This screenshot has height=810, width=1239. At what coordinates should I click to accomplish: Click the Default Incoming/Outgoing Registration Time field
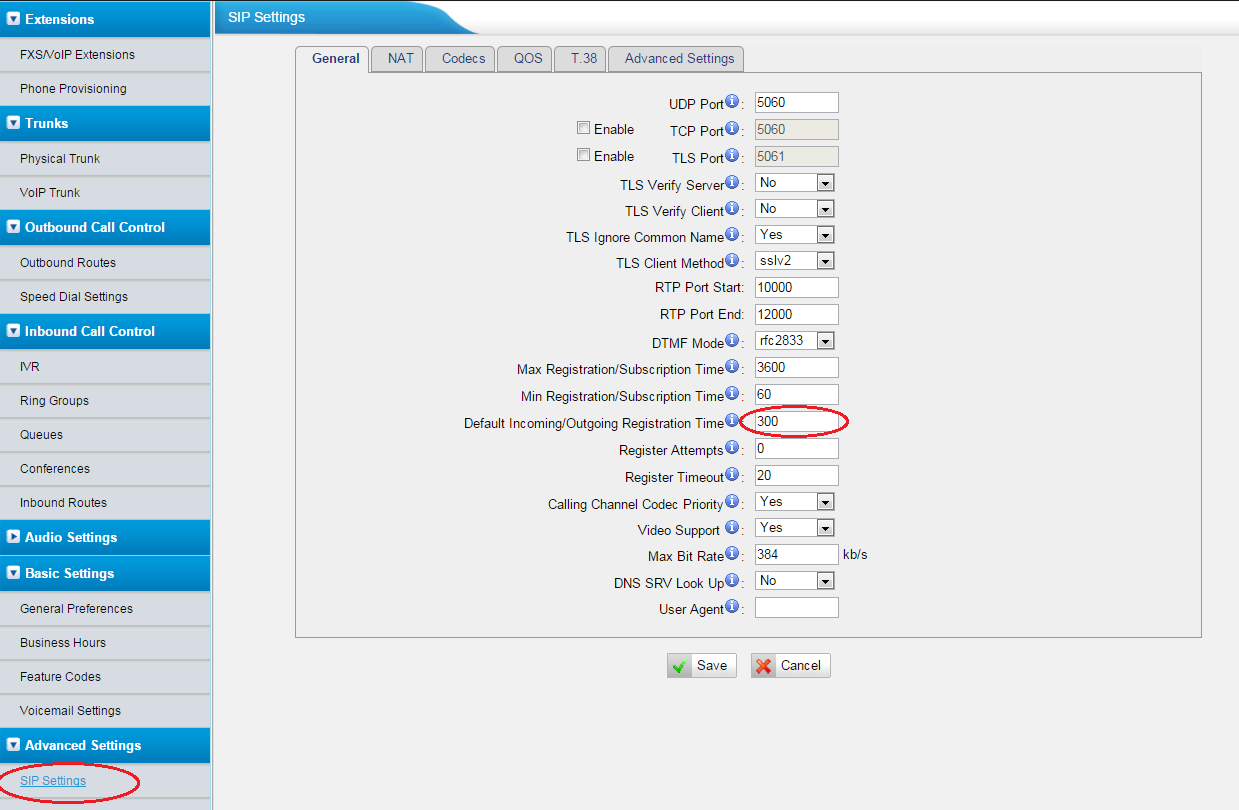click(x=796, y=422)
